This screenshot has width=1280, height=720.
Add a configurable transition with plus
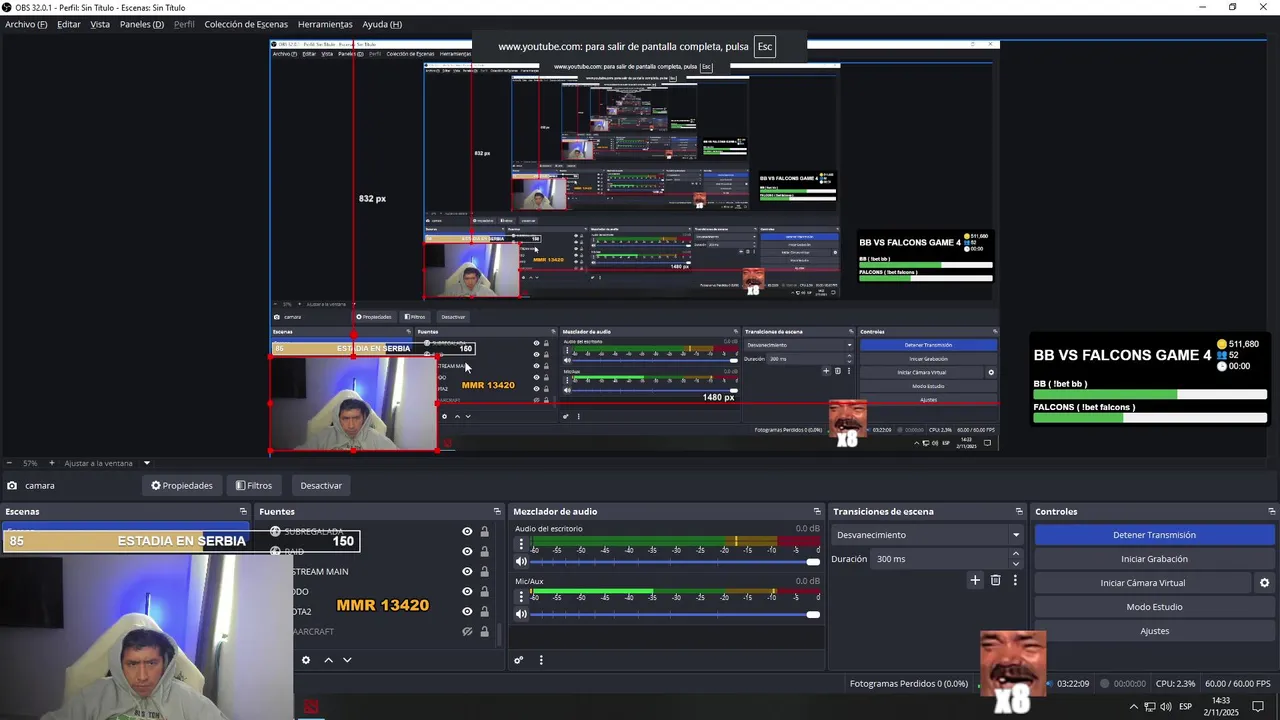click(x=975, y=580)
